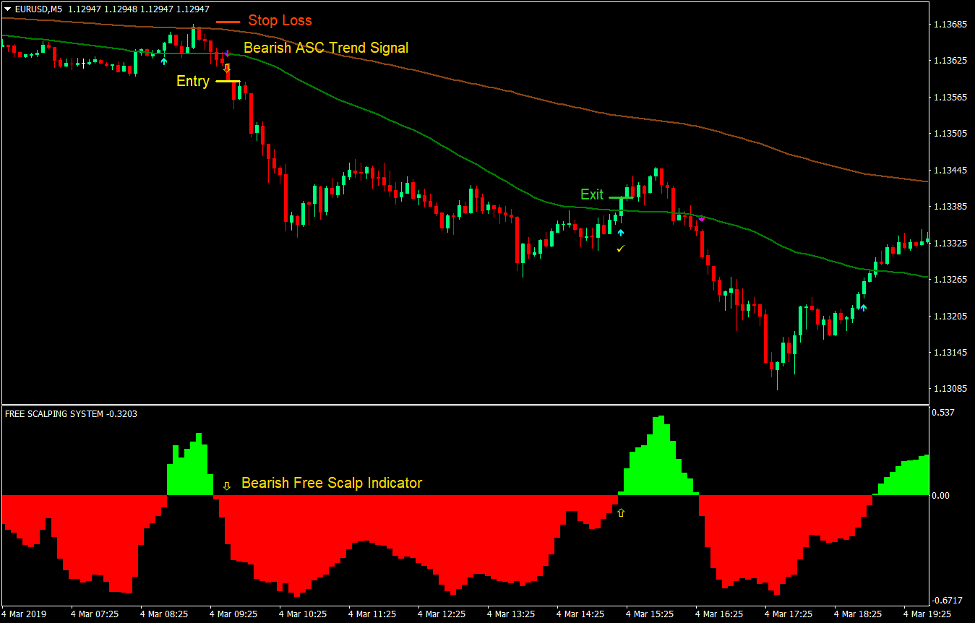Expand the EURUSD,M5 chart symbol dropdown
This screenshot has width=977, height=625.
[x=8, y=8]
